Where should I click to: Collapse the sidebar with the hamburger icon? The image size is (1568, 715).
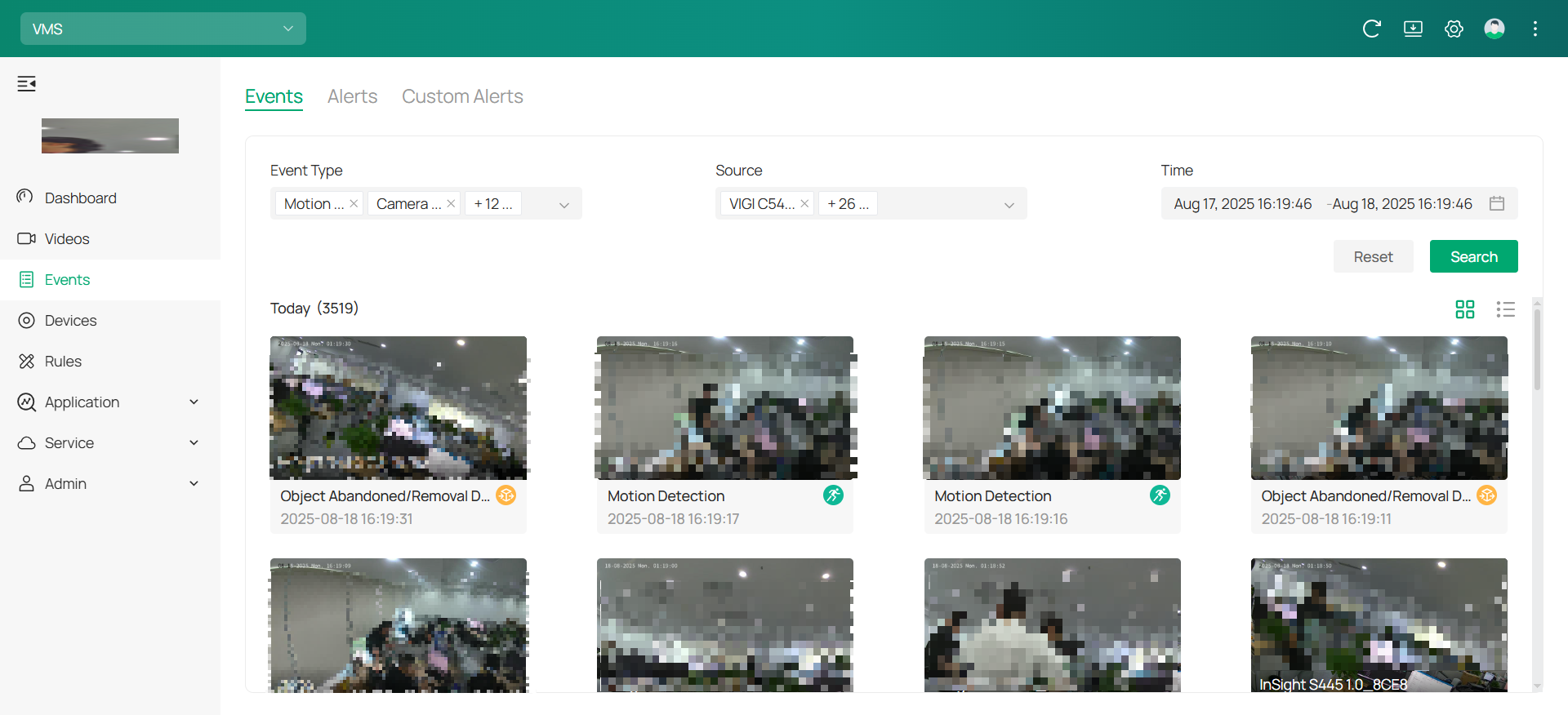27,83
